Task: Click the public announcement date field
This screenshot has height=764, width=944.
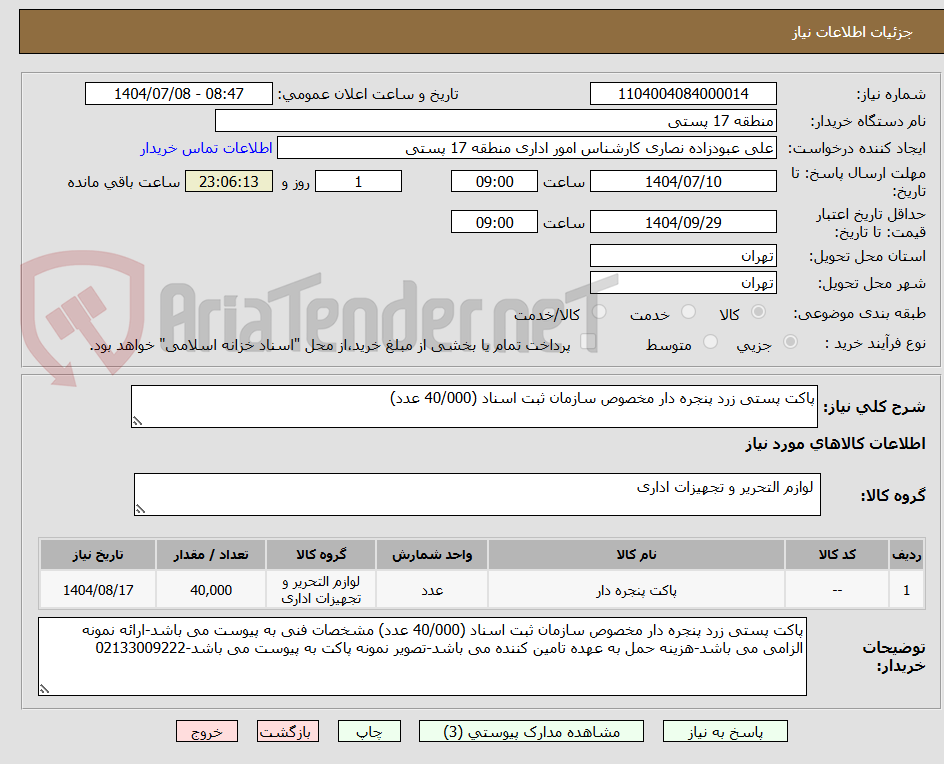Action: (x=176, y=93)
